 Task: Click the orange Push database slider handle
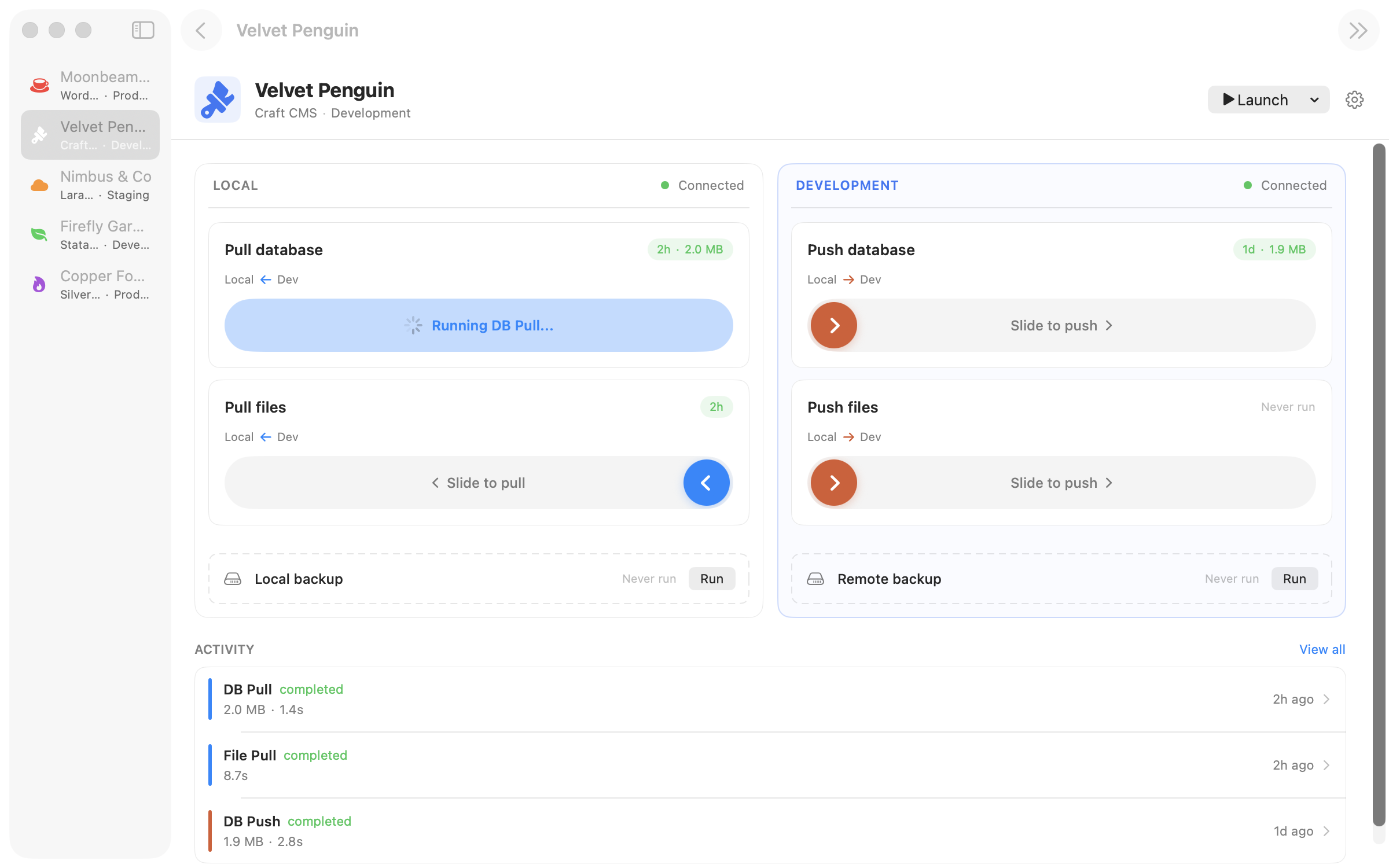[834, 325]
